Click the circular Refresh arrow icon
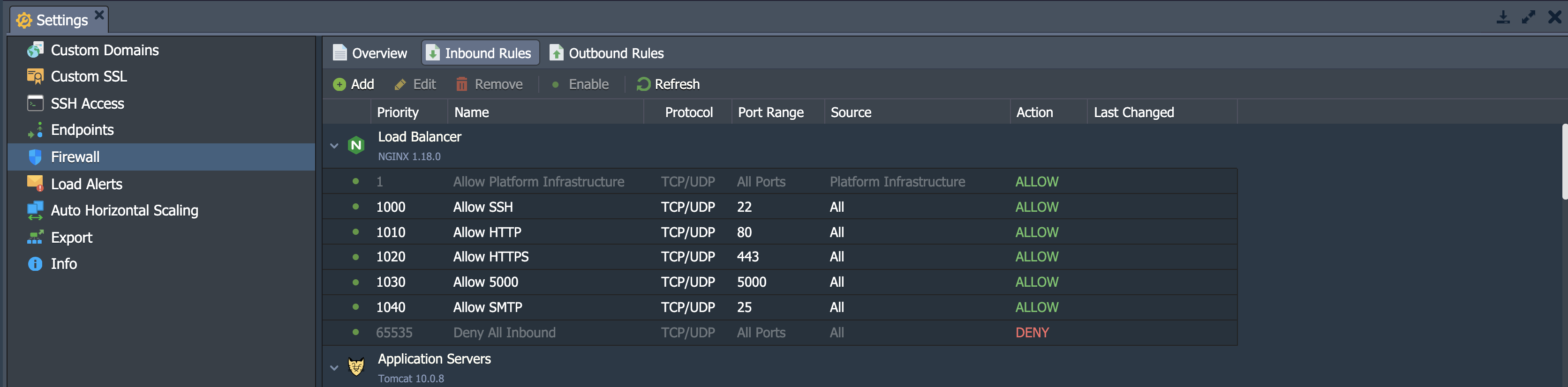Image resolution: width=1568 pixels, height=387 pixels. pyautogui.click(x=643, y=85)
